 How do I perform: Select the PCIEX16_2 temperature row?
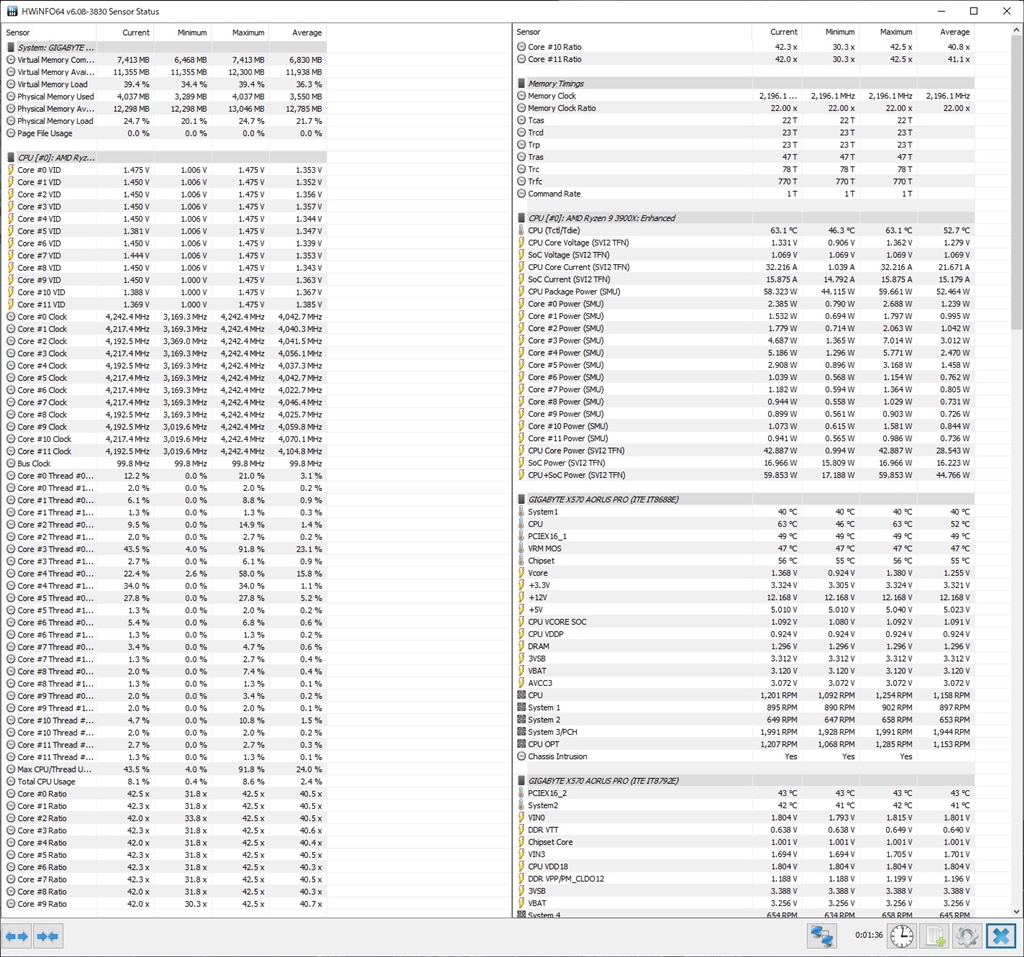(x=744, y=793)
